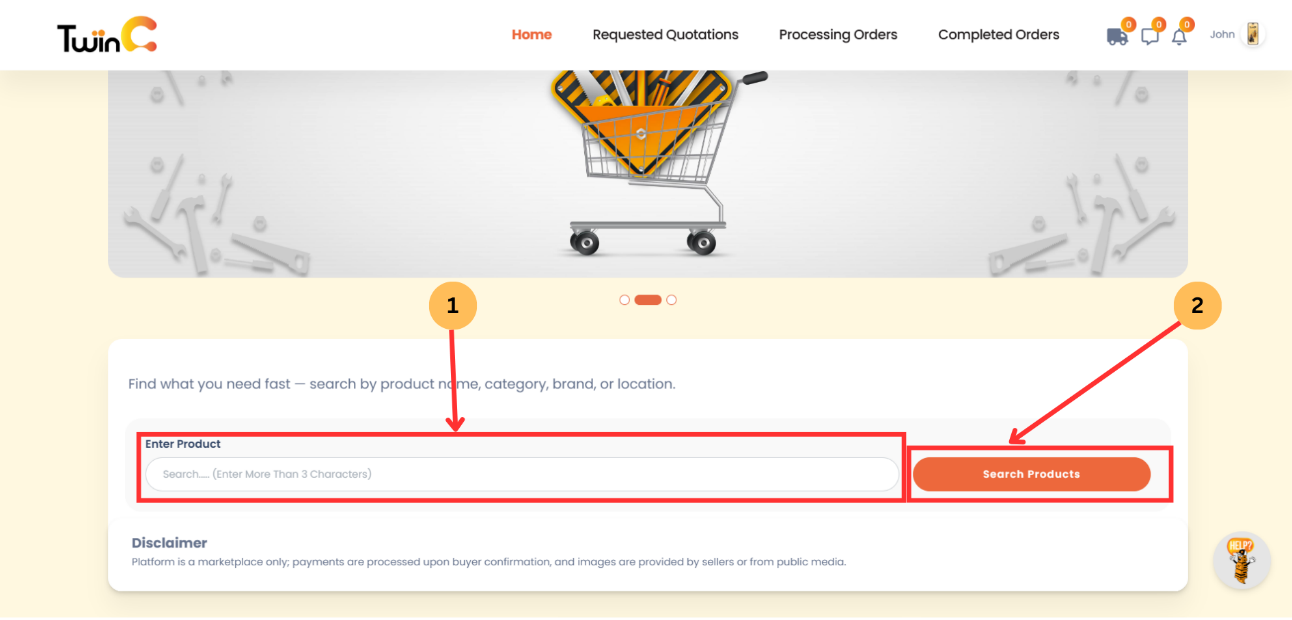This screenshot has width=1292, height=620.
Task: Open Completed Orders
Action: click(998, 34)
